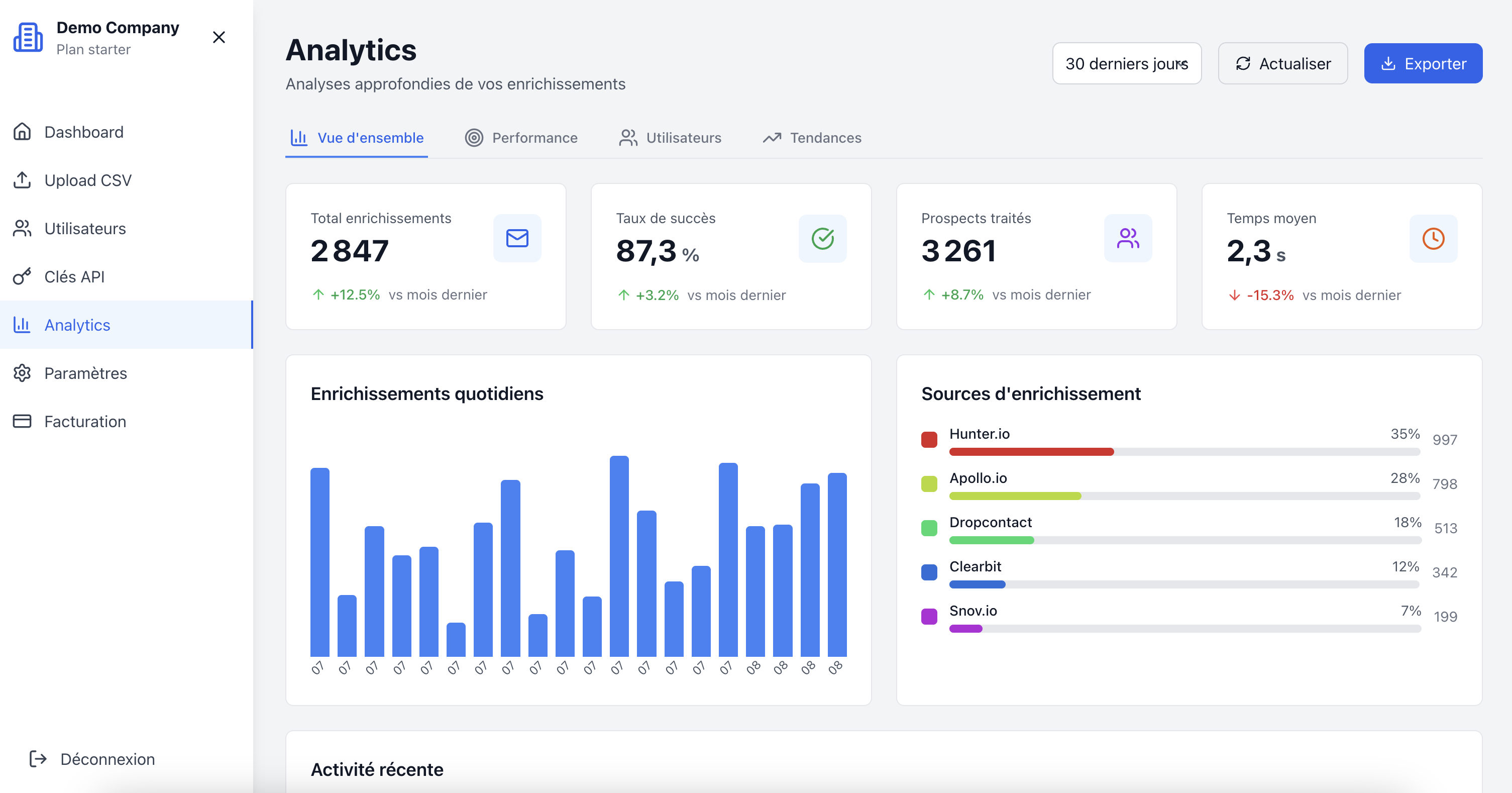Screen dimensions: 1512x793
Task: Click the green checkmark icon in Taux de succès
Action: [x=822, y=239]
